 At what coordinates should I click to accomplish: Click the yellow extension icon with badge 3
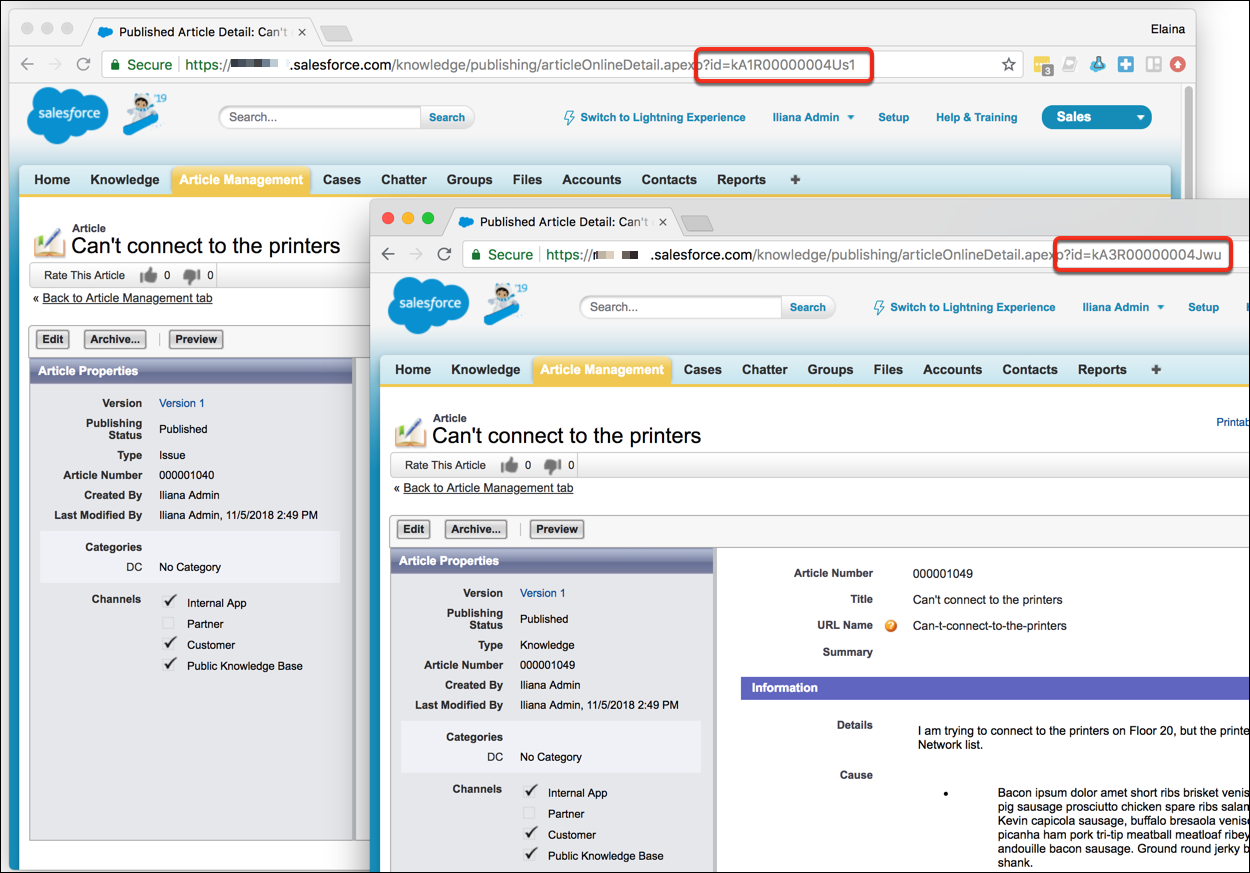(x=1042, y=65)
